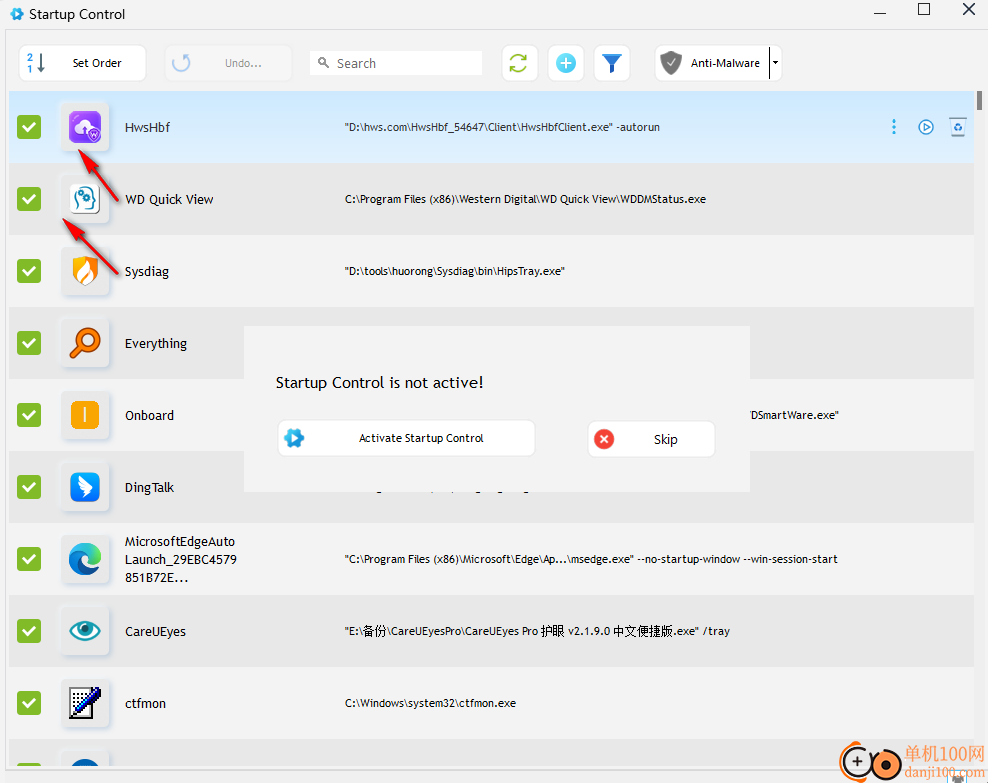
Task: Open the filter funnel icon
Action: (612, 63)
